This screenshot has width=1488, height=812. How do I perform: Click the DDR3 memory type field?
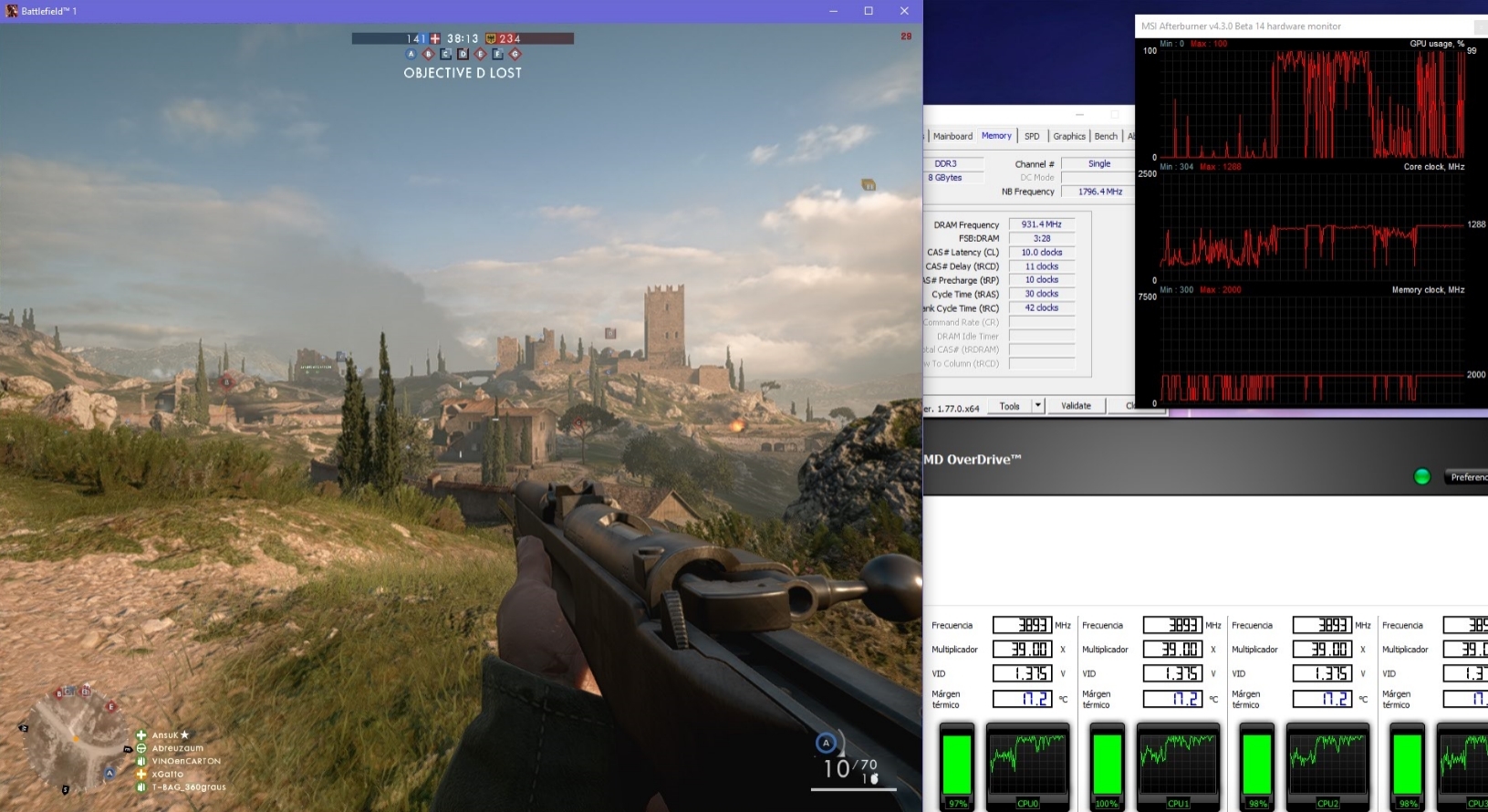click(954, 164)
